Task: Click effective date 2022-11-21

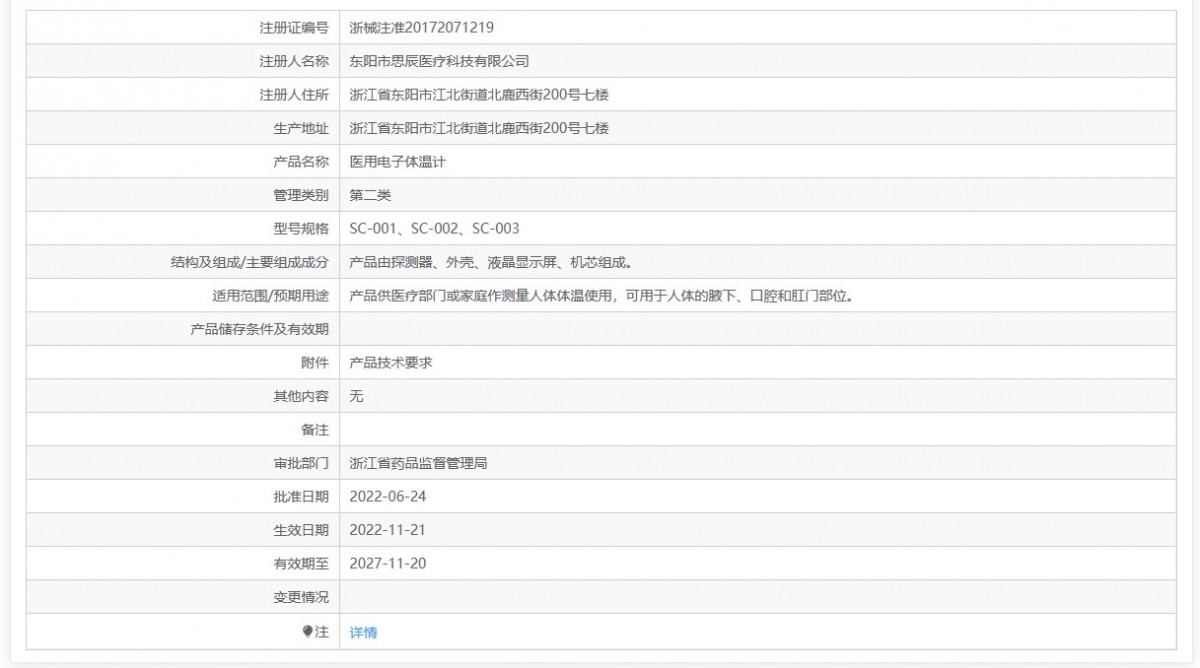Action: pyautogui.click(x=388, y=530)
